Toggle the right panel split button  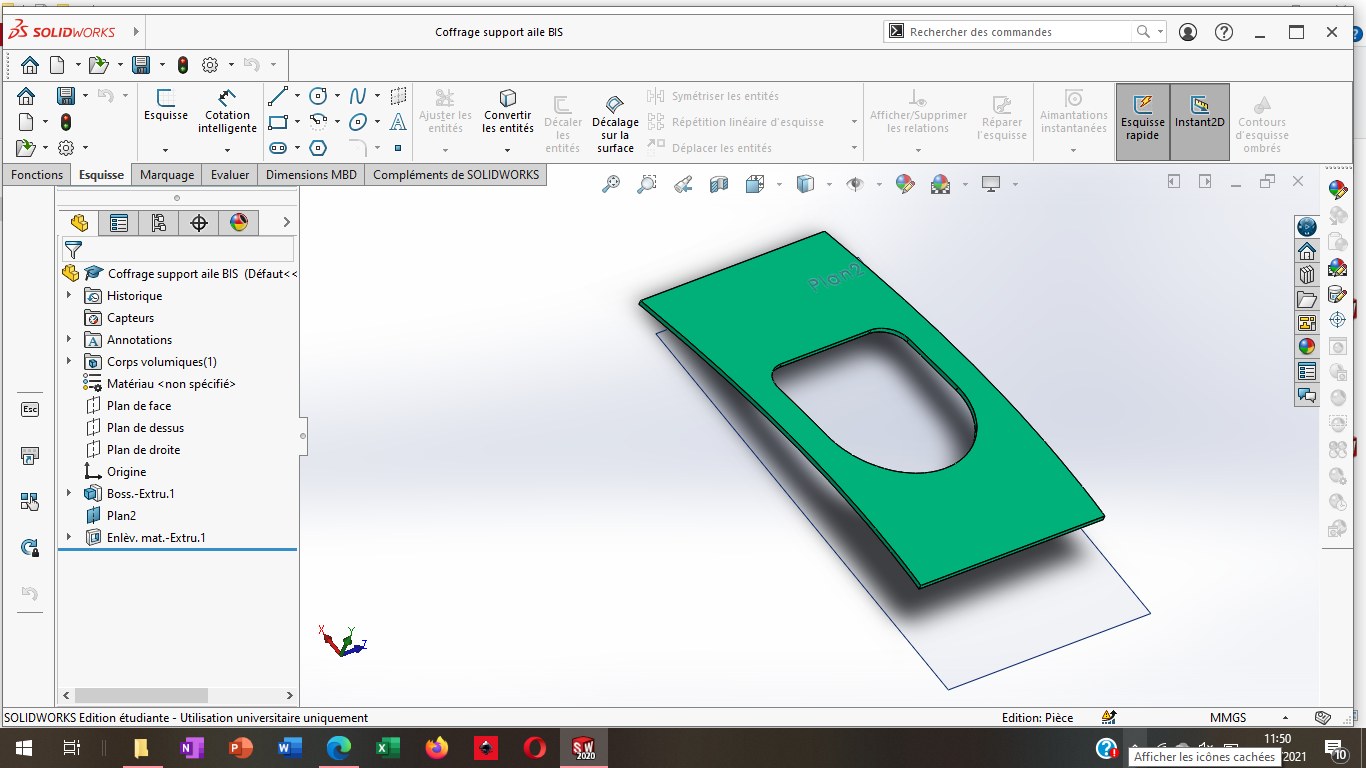(x=1206, y=181)
